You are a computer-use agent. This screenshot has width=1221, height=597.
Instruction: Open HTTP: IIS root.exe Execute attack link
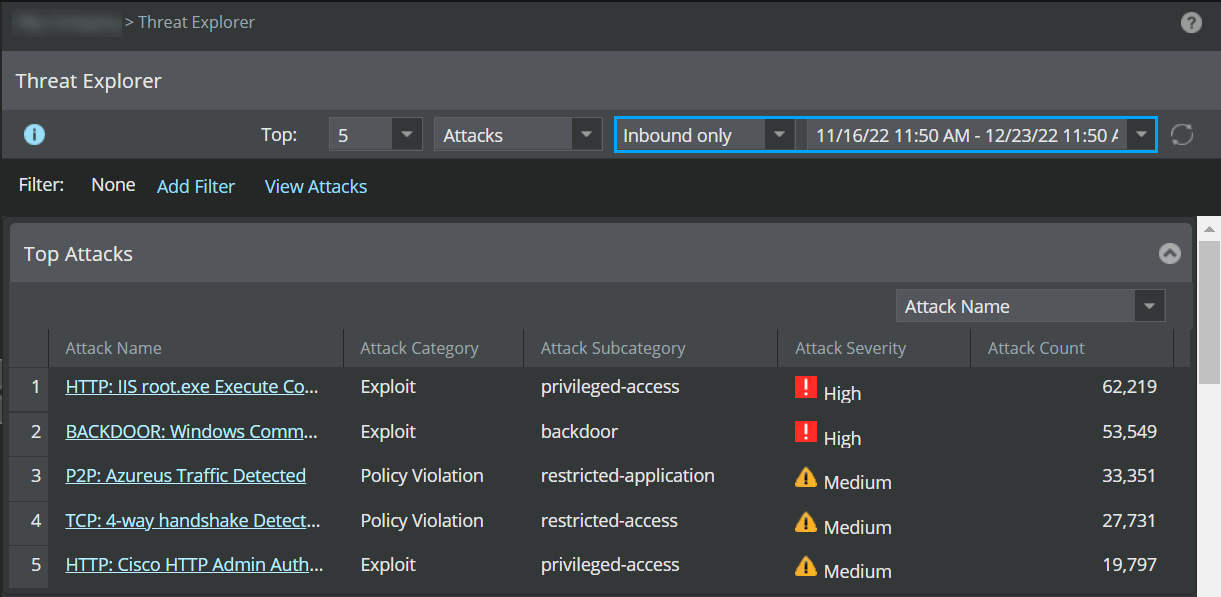(x=192, y=387)
